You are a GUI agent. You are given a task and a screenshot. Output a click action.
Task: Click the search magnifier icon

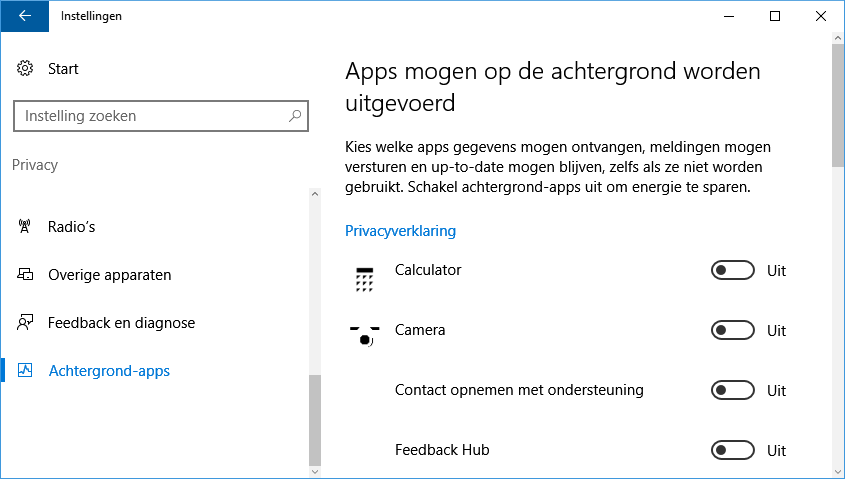[x=295, y=116]
